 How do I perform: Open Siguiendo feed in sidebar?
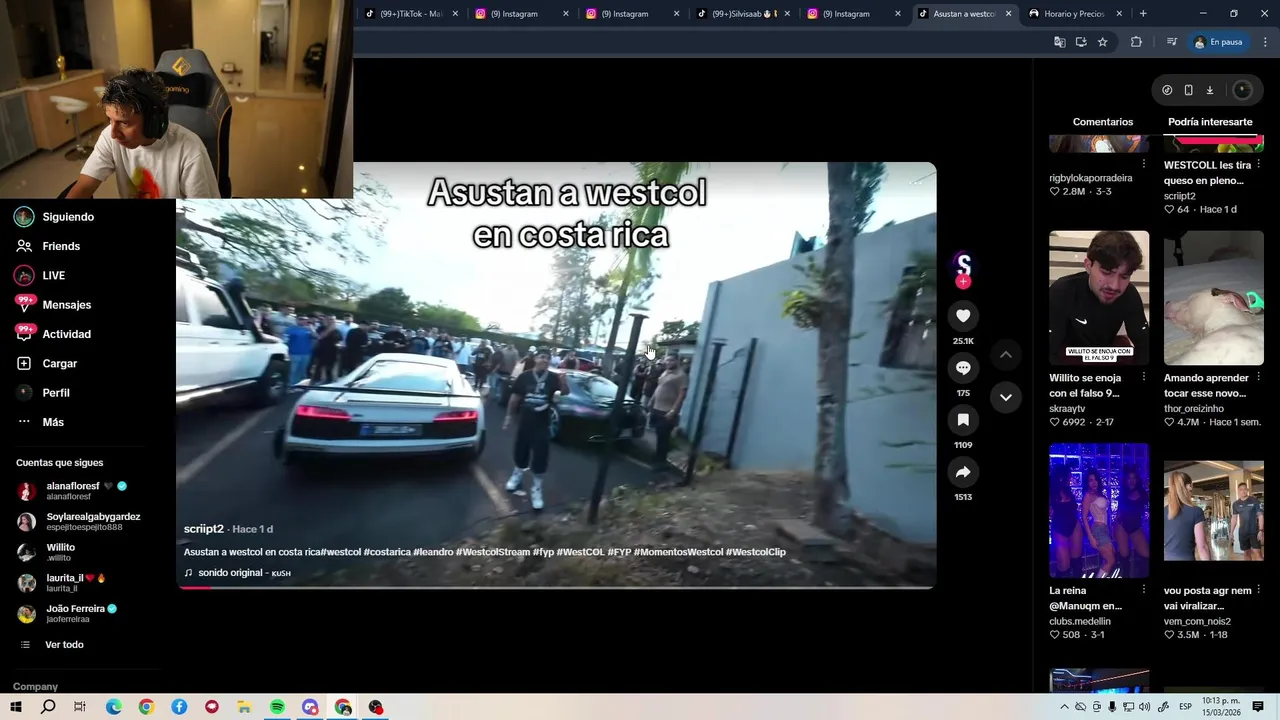click(68, 217)
